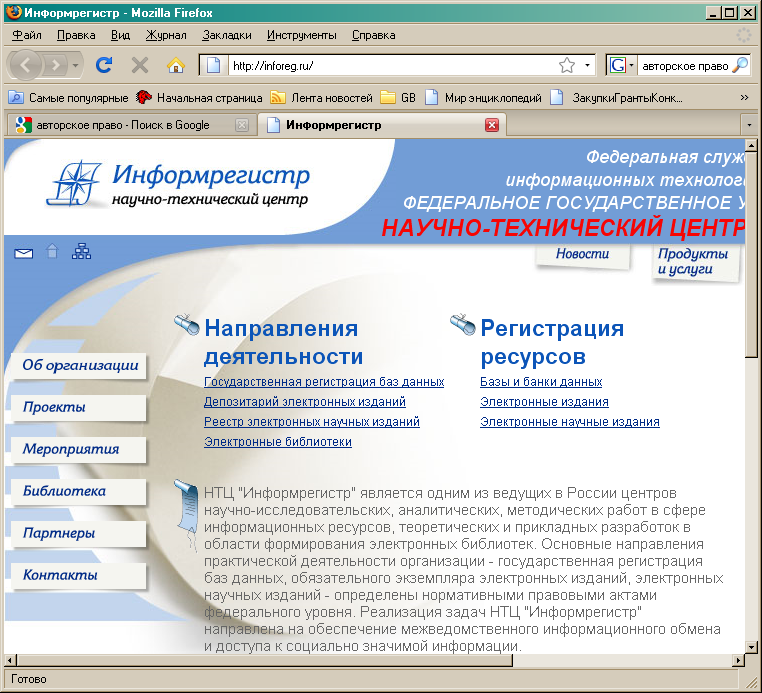Click the browser Forward arrow button
Image resolution: width=762 pixels, height=693 pixels.
click(x=56, y=65)
